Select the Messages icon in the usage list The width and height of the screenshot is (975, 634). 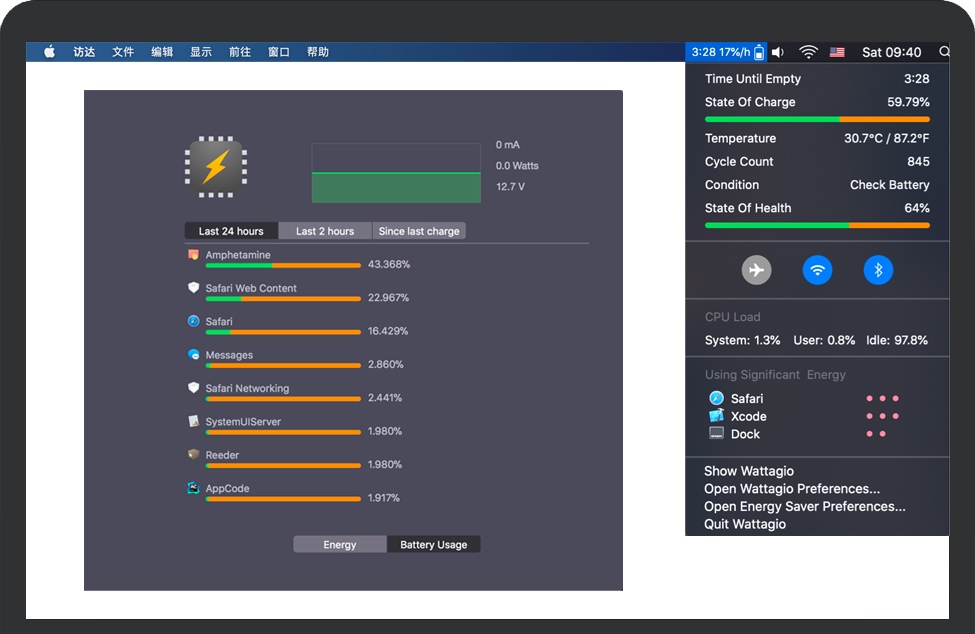pos(195,354)
